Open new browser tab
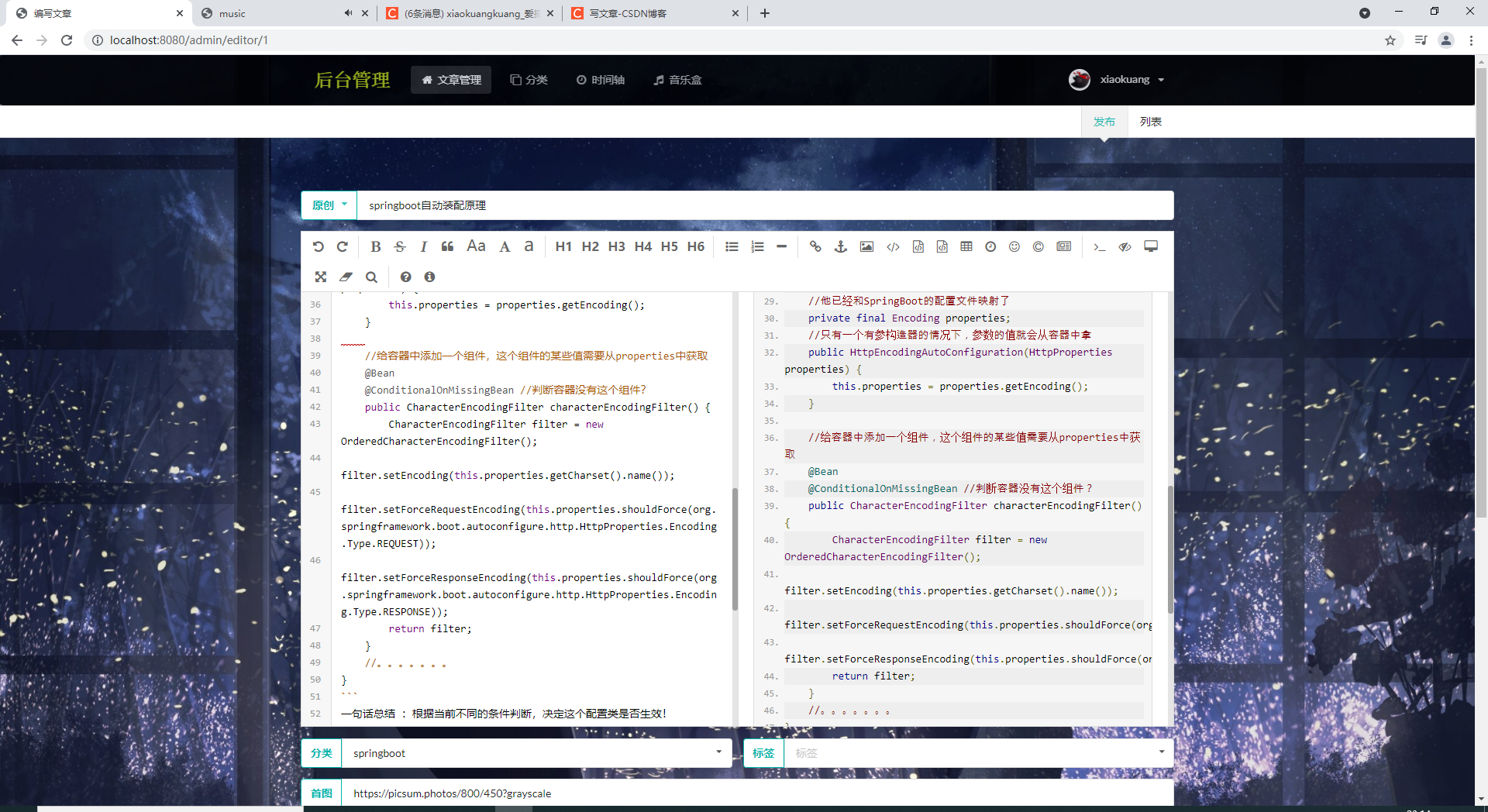Viewport: 1488px width, 812px height. click(765, 13)
